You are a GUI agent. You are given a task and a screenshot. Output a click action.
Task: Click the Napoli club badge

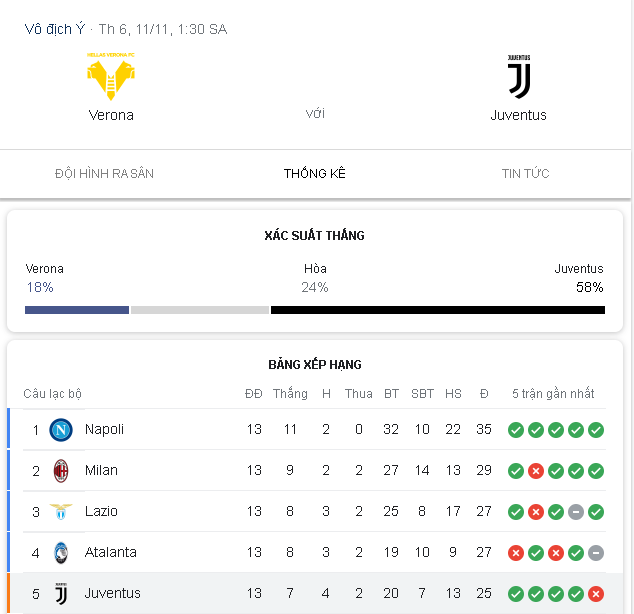tap(61, 430)
